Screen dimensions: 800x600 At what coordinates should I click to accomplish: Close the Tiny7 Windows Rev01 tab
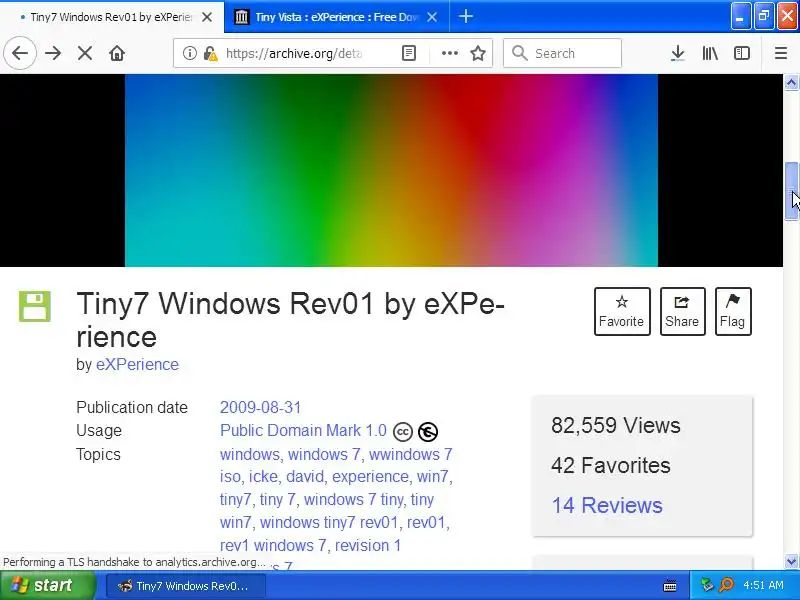[x=207, y=17]
